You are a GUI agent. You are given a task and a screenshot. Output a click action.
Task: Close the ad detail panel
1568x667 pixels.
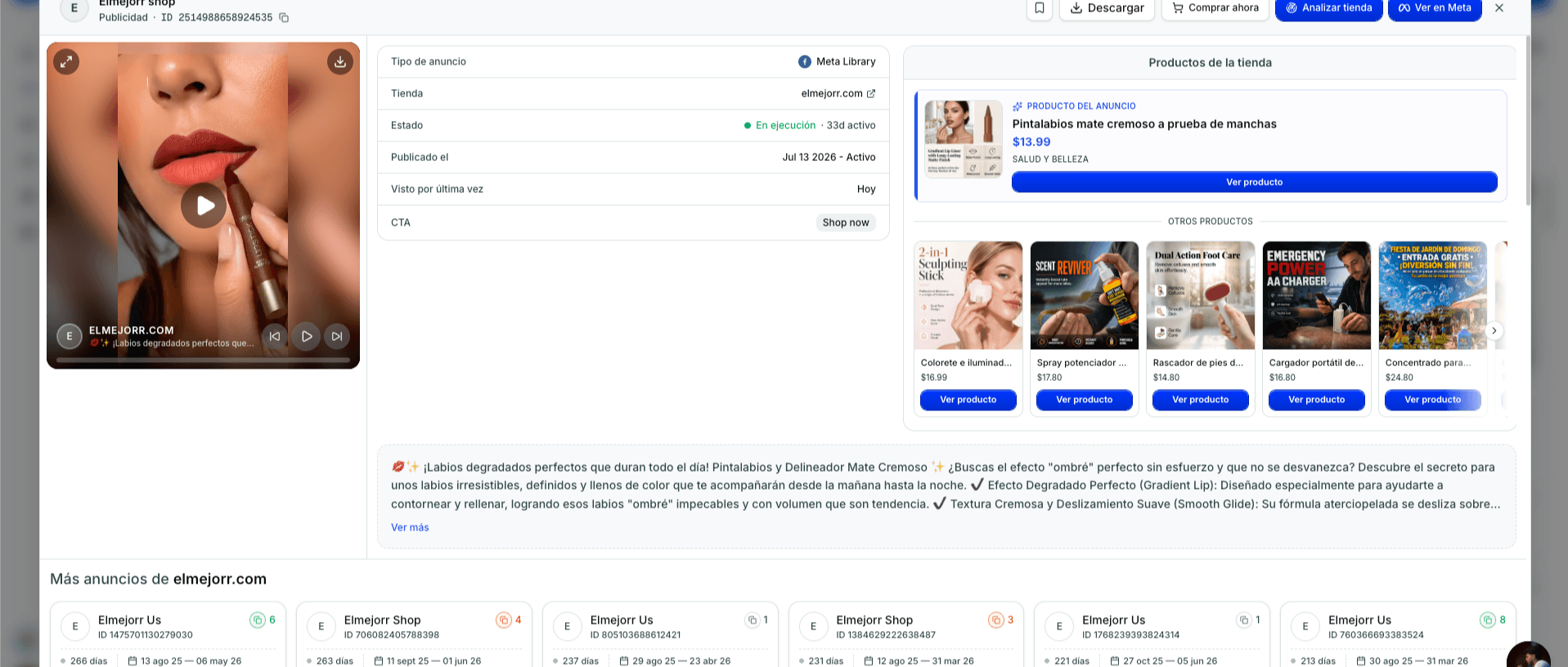[x=1499, y=8]
